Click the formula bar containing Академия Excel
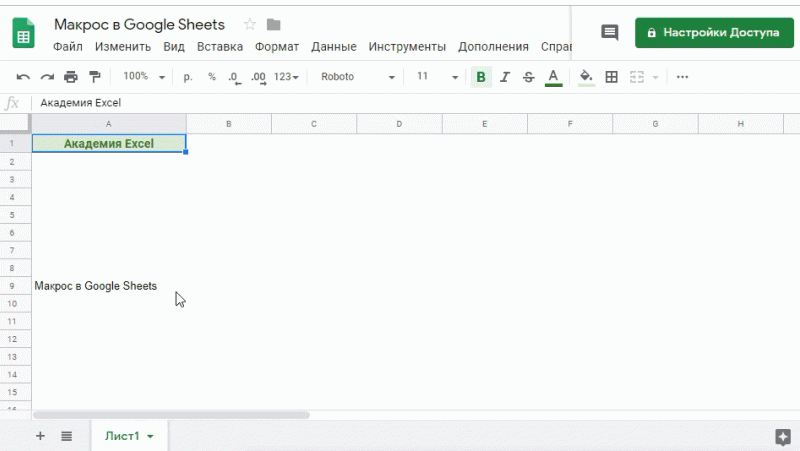This screenshot has height=451, width=800. tap(414, 103)
